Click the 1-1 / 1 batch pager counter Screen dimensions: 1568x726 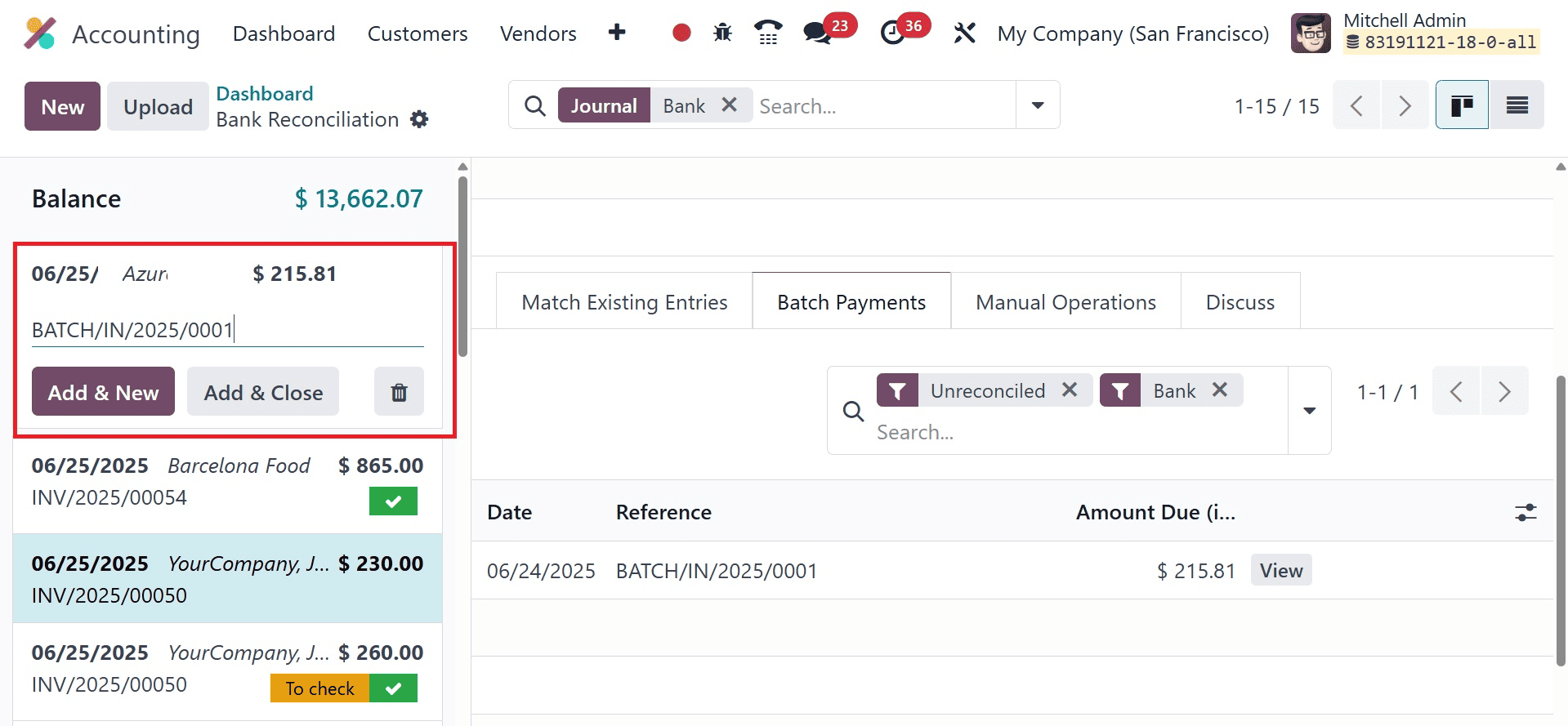(1387, 392)
